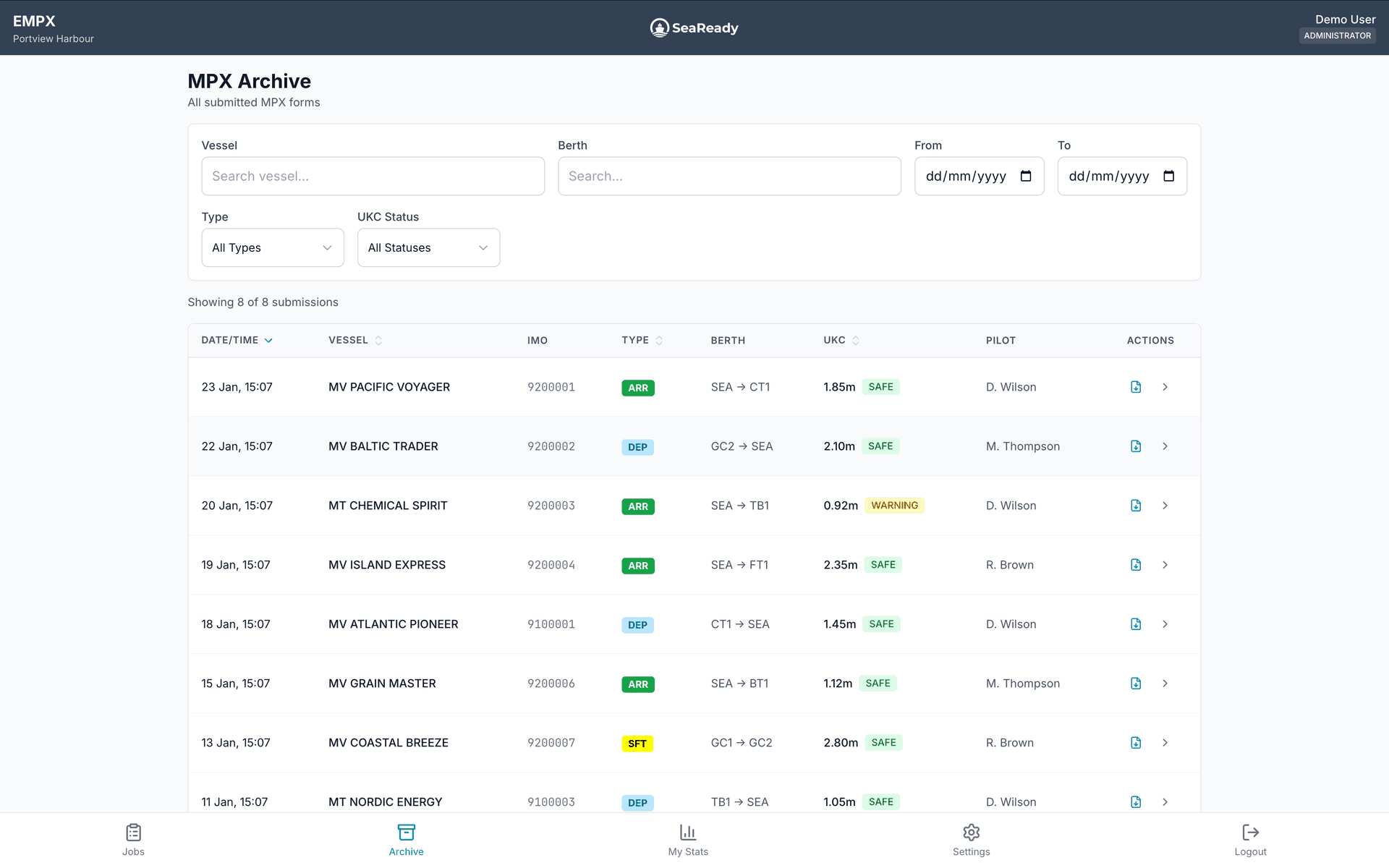
Task: Download MPX form for MV Pacific Voyager
Action: (x=1136, y=387)
